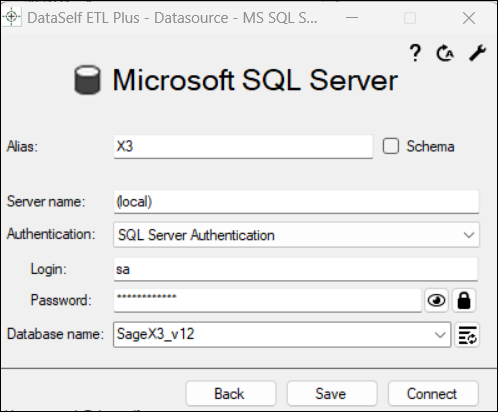This screenshot has height=412, width=498.
Task: Open settings with the wrench icon
Action: coord(477,53)
